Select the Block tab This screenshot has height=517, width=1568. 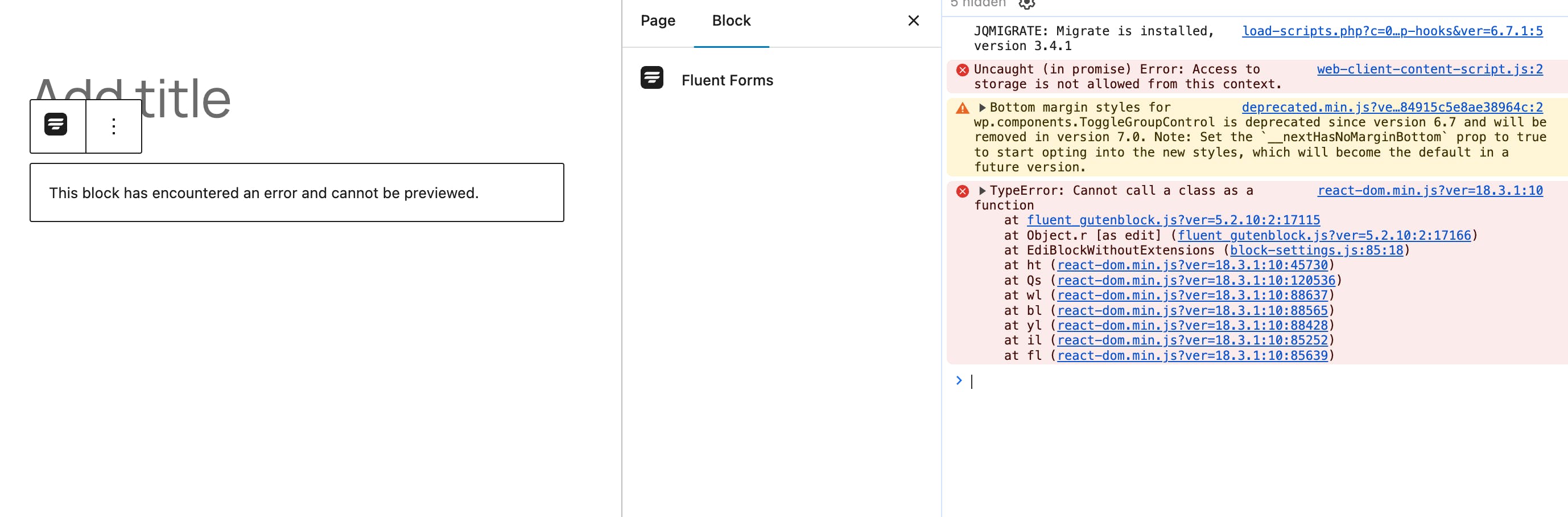click(731, 20)
